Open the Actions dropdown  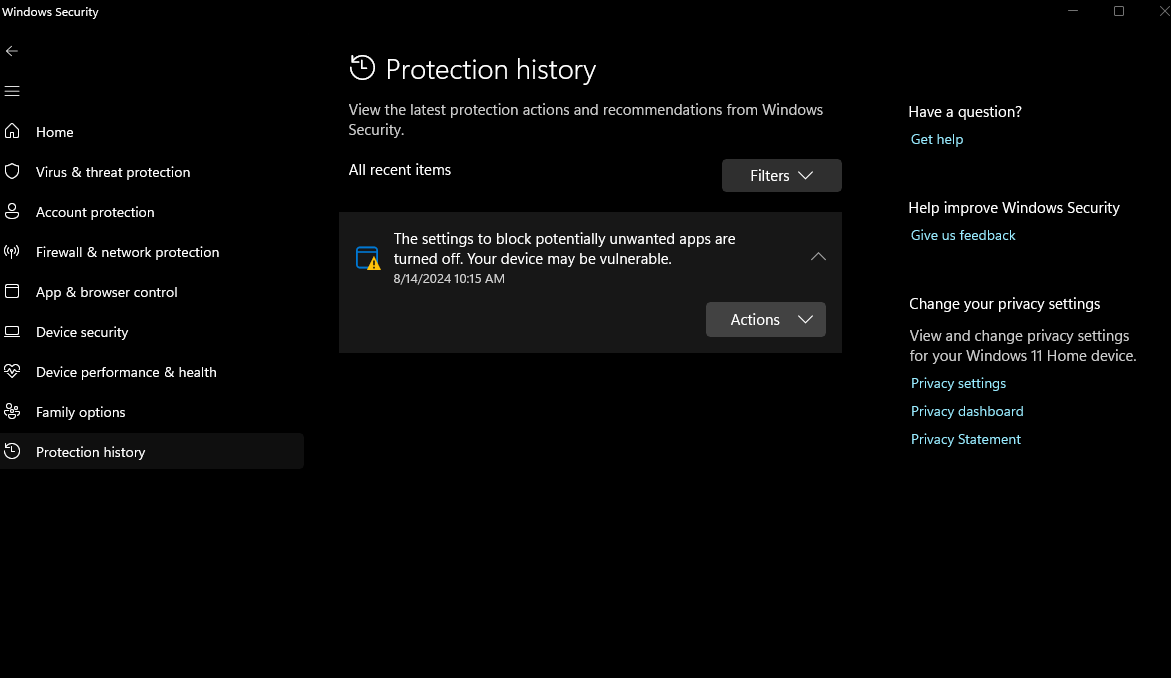tap(765, 320)
